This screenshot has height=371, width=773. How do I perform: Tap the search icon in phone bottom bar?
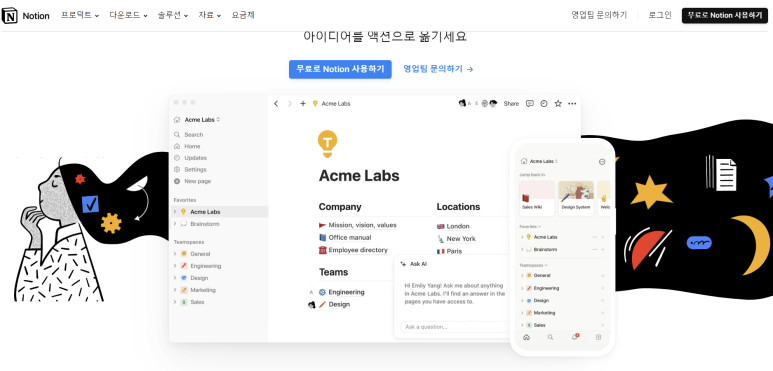pos(550,337)
